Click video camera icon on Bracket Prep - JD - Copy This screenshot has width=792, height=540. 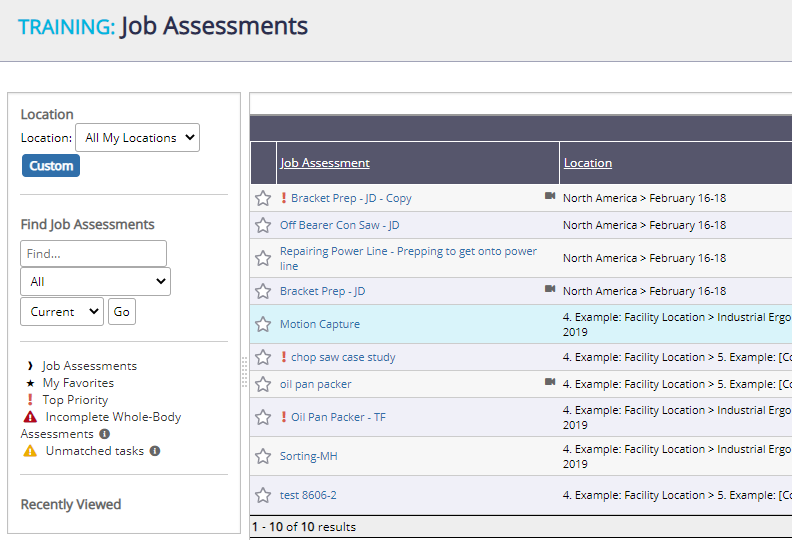(x=550, y=196)
